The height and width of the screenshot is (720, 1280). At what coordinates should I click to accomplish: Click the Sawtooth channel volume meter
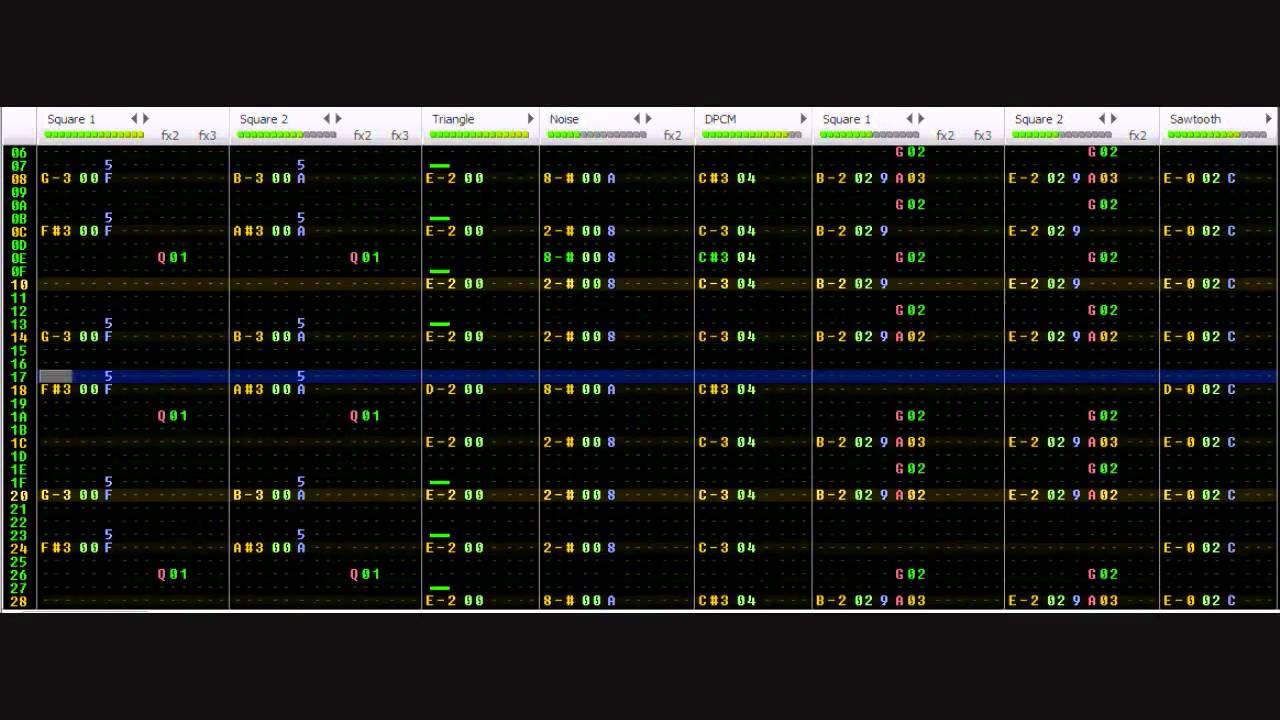pyautogui.click(x=1218, y=134)
